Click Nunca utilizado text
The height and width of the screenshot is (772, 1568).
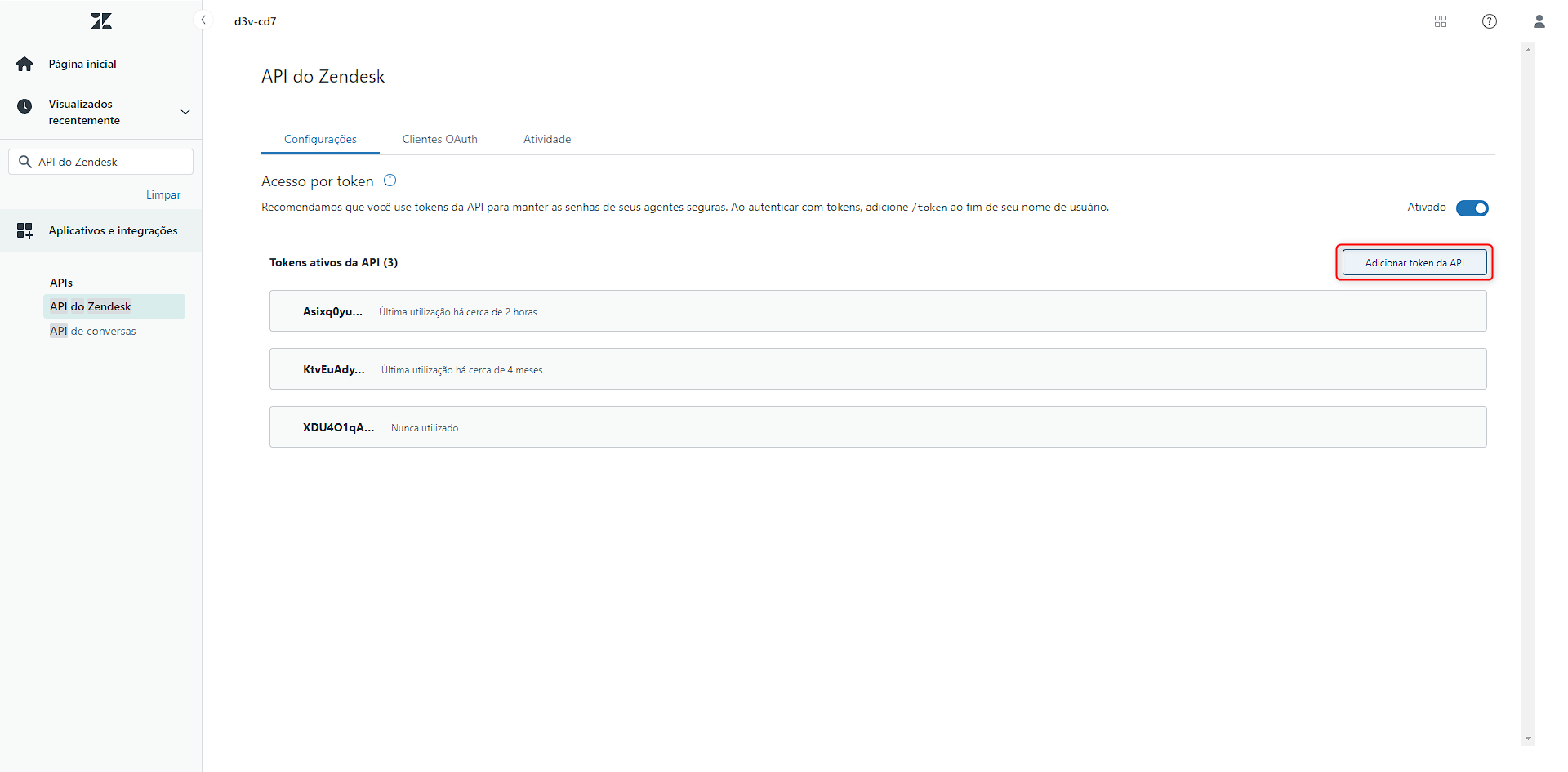(x=425, y=428)
